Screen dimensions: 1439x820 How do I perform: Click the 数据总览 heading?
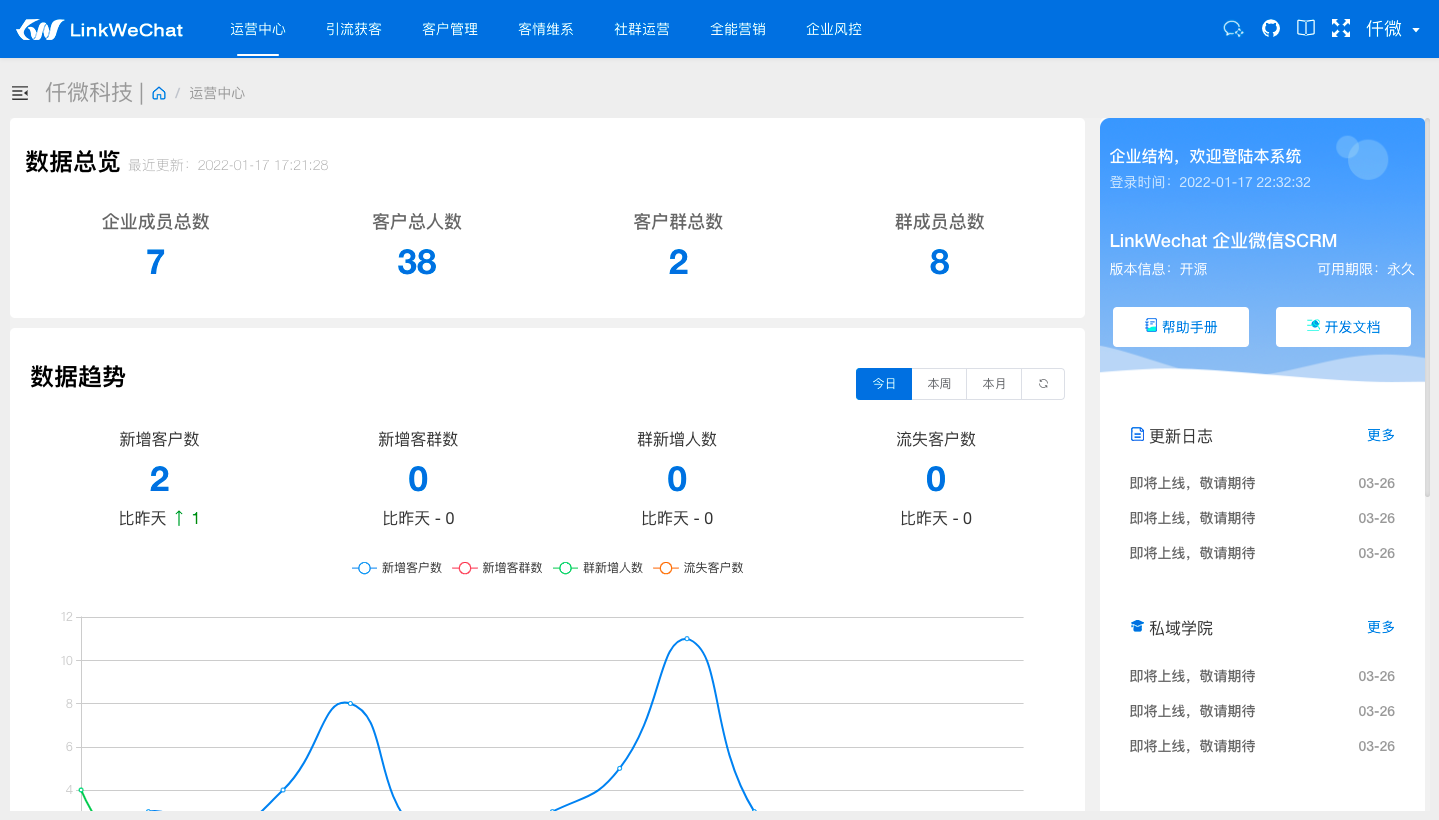(73, 162)
